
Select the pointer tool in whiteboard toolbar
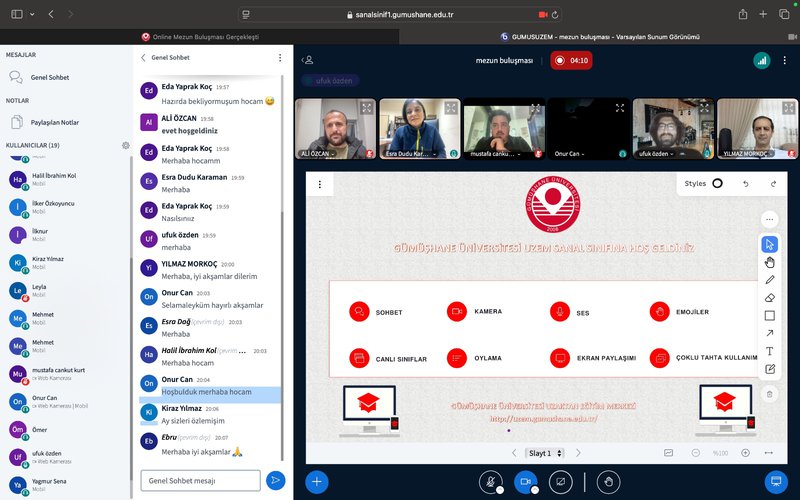pos(769,245)
